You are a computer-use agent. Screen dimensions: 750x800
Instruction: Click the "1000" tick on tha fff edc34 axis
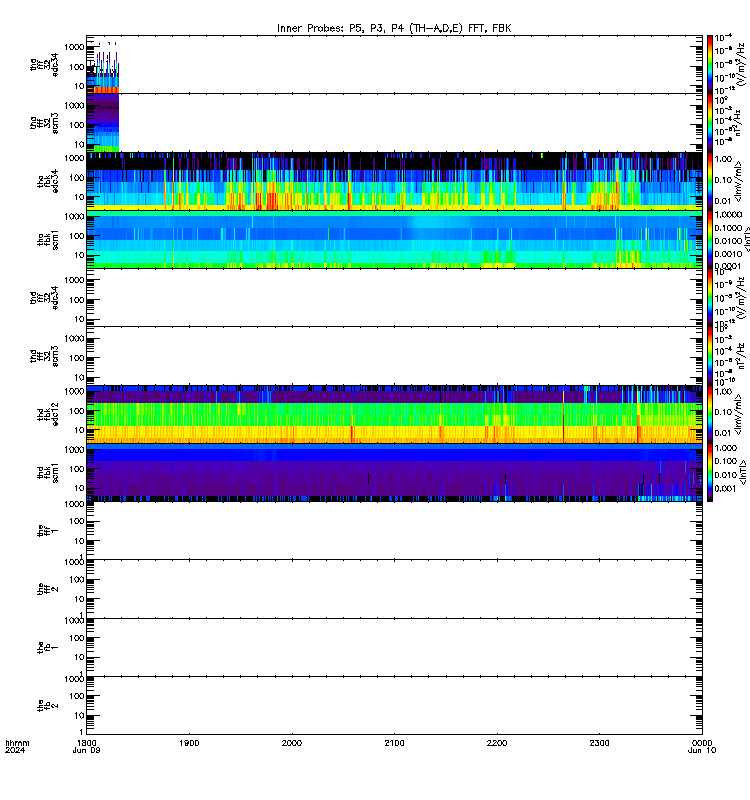74,47
